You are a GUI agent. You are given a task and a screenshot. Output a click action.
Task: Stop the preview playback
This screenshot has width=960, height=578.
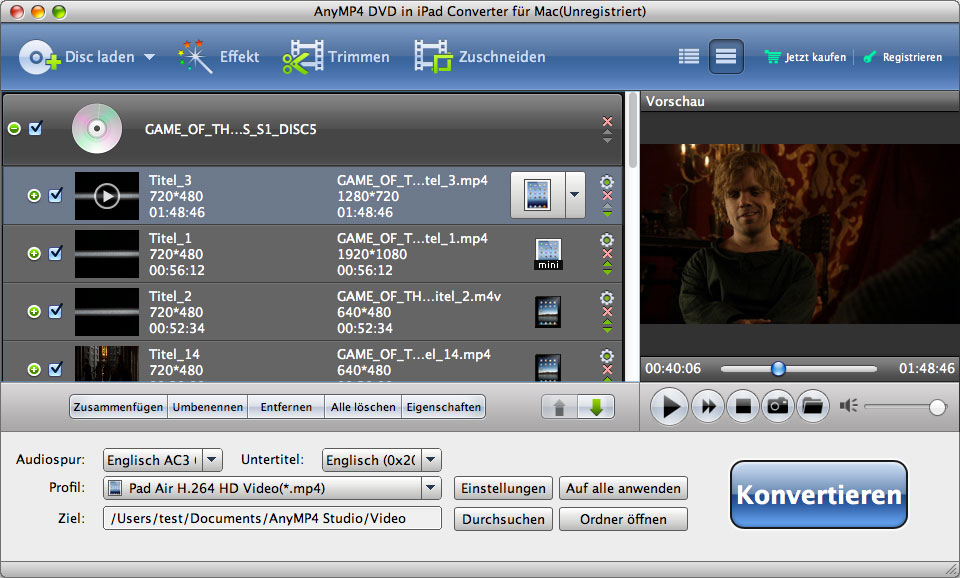point(743,406)
